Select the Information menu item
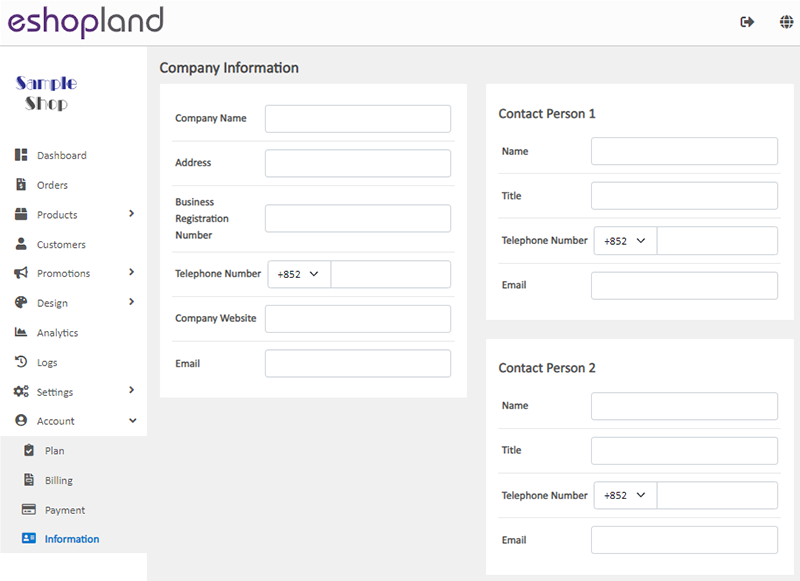Viewport: 800px width, 581px height. (x=73, y=539)
